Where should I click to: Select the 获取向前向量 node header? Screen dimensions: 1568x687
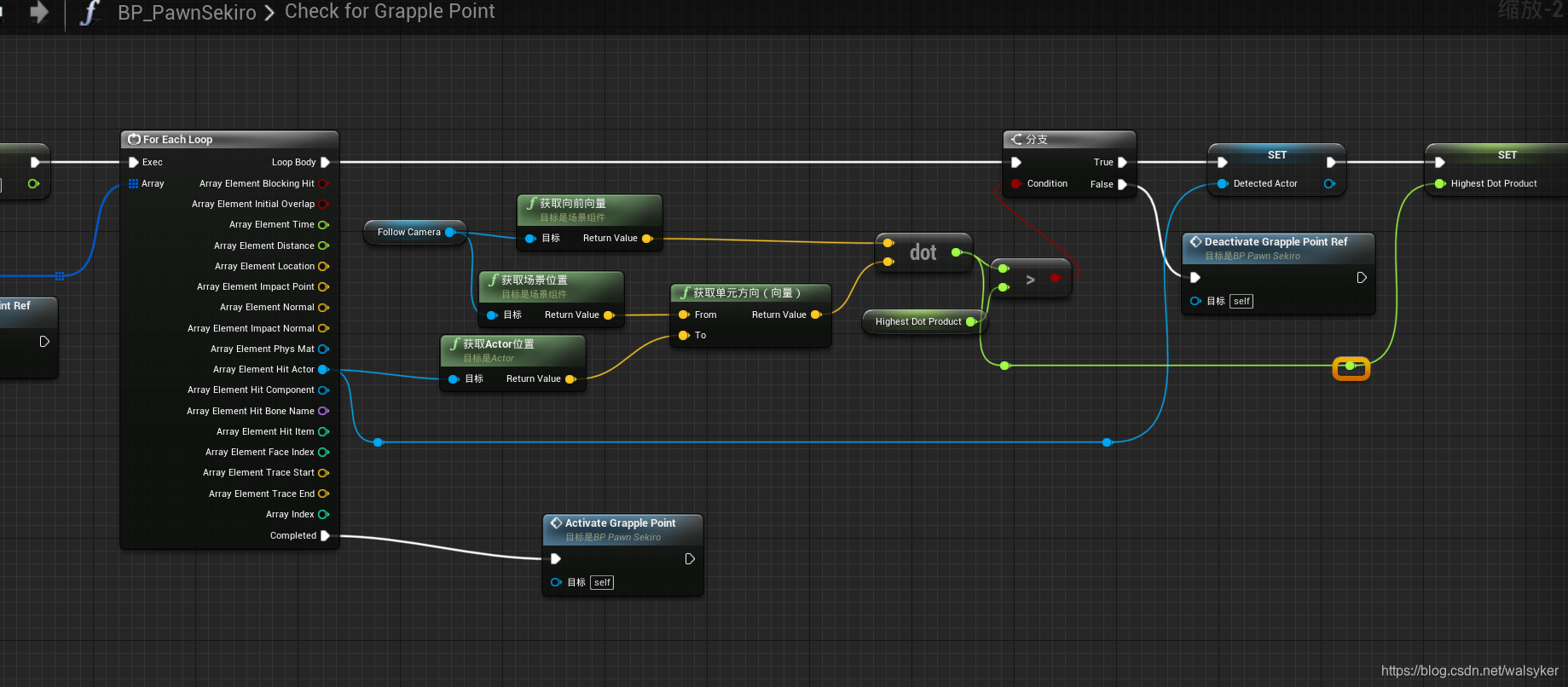click(589, 210)
